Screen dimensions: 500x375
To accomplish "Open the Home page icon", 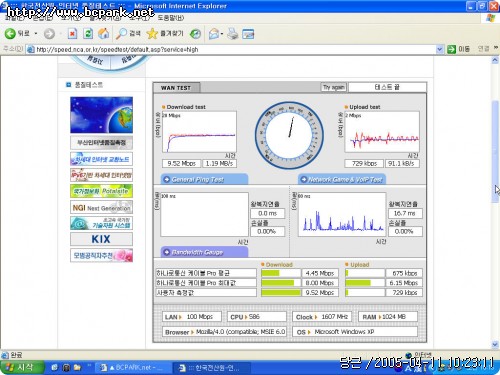I will click(x=104, y=33).
